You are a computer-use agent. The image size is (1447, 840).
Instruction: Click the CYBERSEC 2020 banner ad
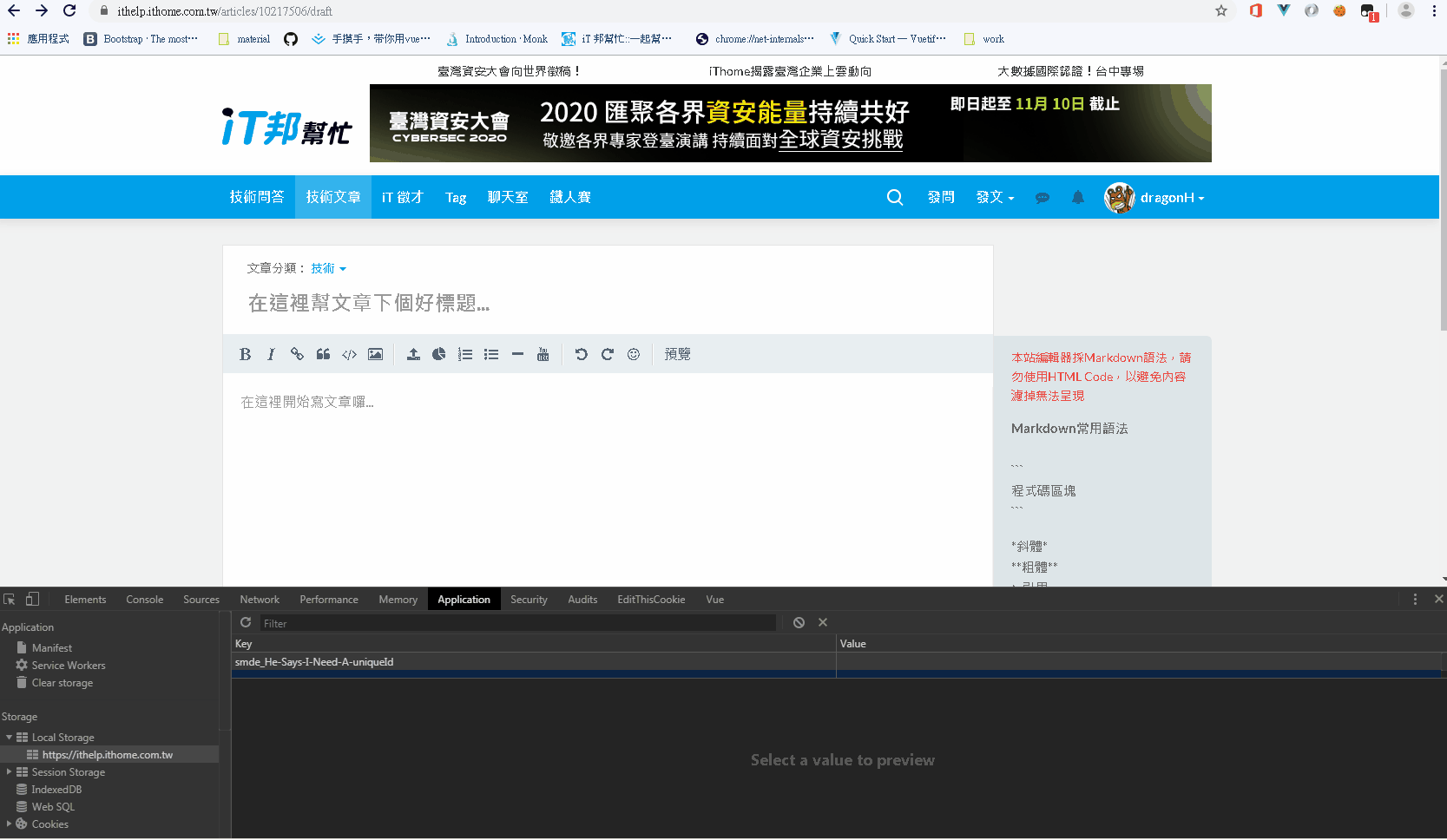[x=791, y=123]
